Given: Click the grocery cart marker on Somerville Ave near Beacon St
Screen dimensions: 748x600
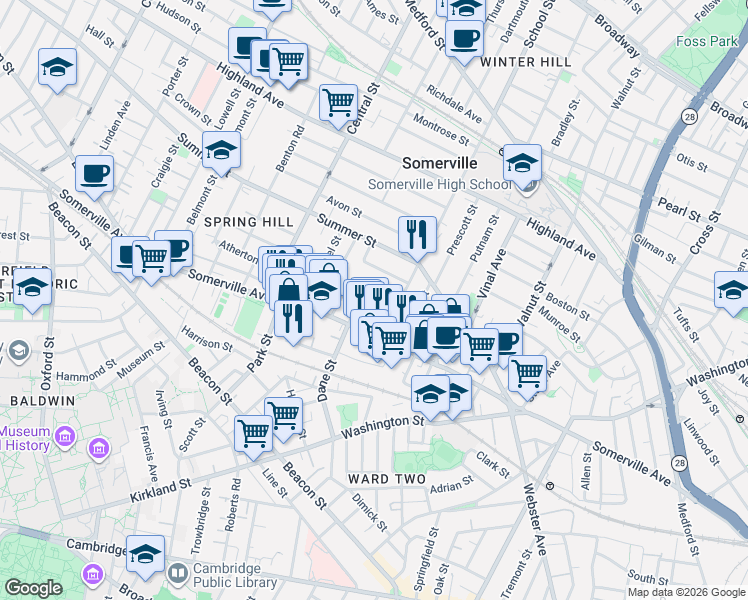Looking at the screenshot, I should [151, 261].
